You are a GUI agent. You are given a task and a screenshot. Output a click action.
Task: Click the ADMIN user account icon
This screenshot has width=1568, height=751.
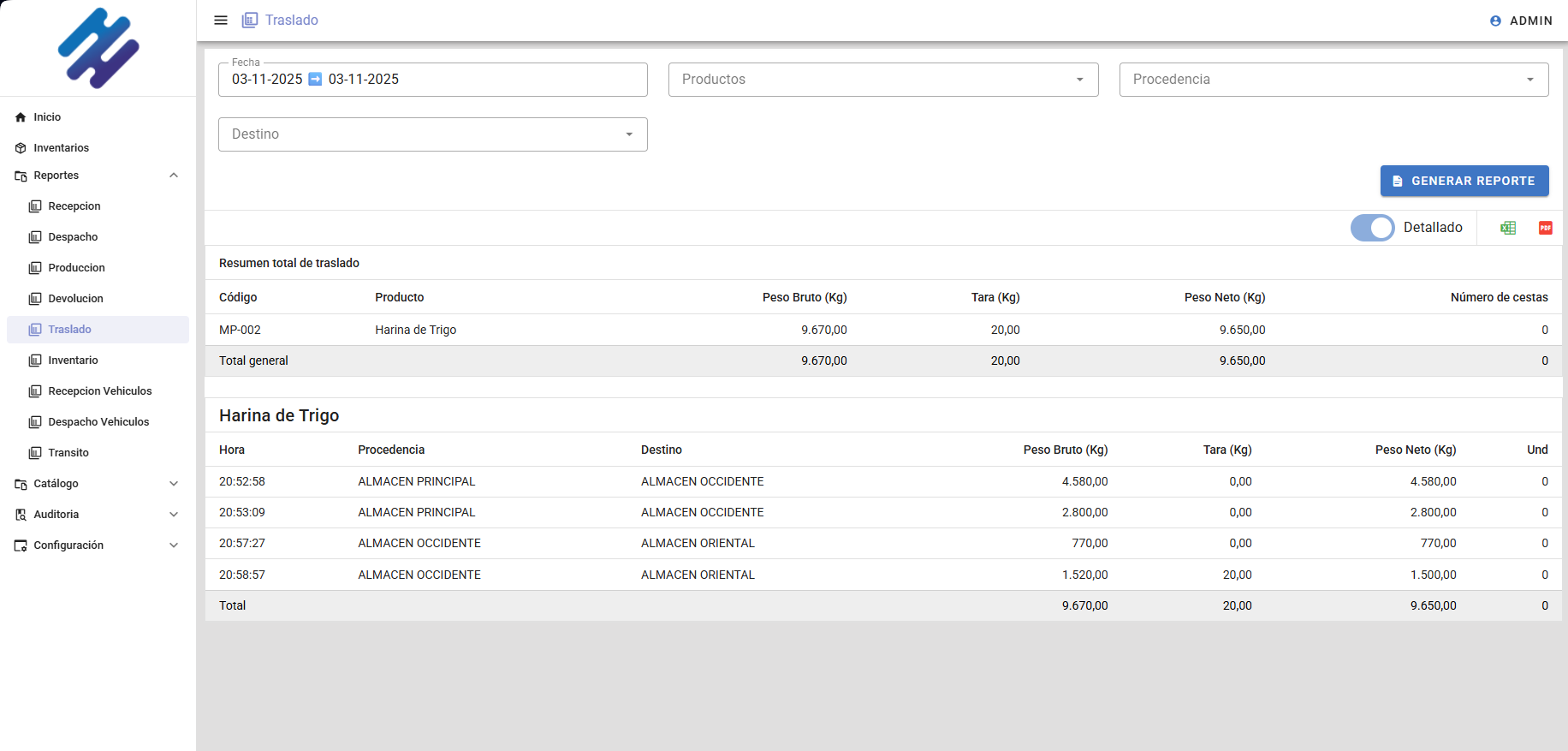(x=1495, y=21)
